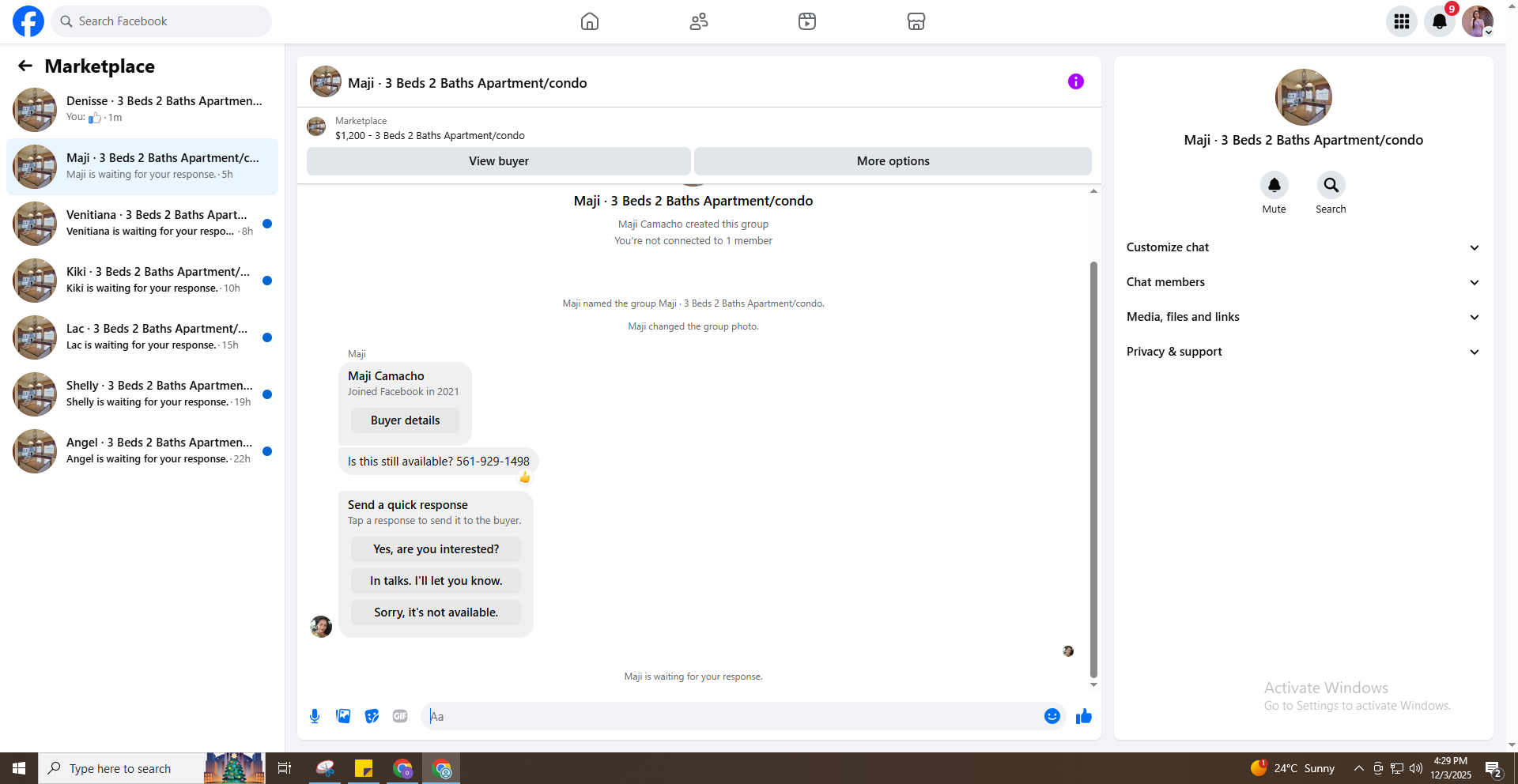Viewport: 1518px width, 784px height.
Task: Open More options for this listing
Action: click(893, 161)
